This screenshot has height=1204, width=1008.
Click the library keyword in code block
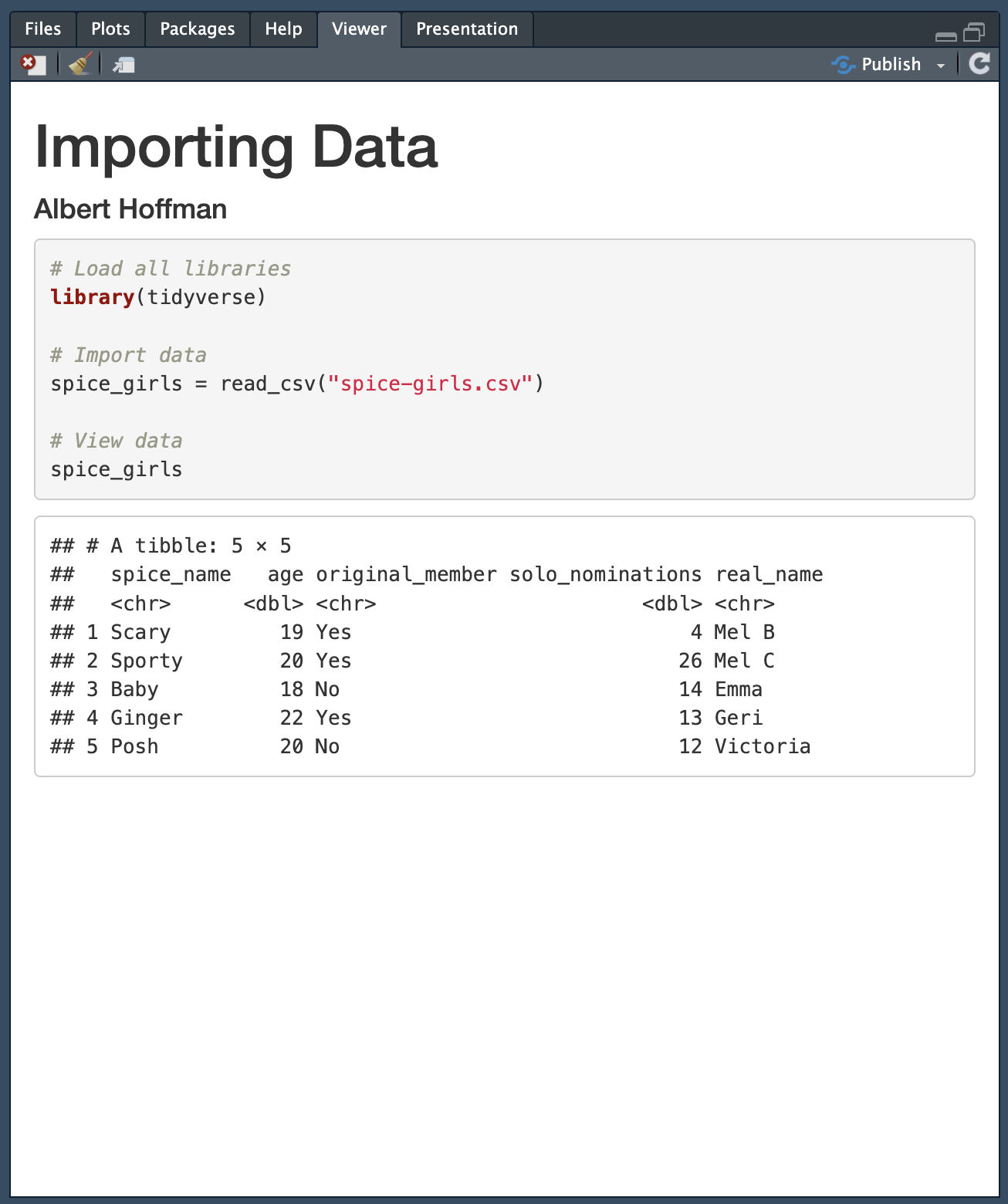92,297
